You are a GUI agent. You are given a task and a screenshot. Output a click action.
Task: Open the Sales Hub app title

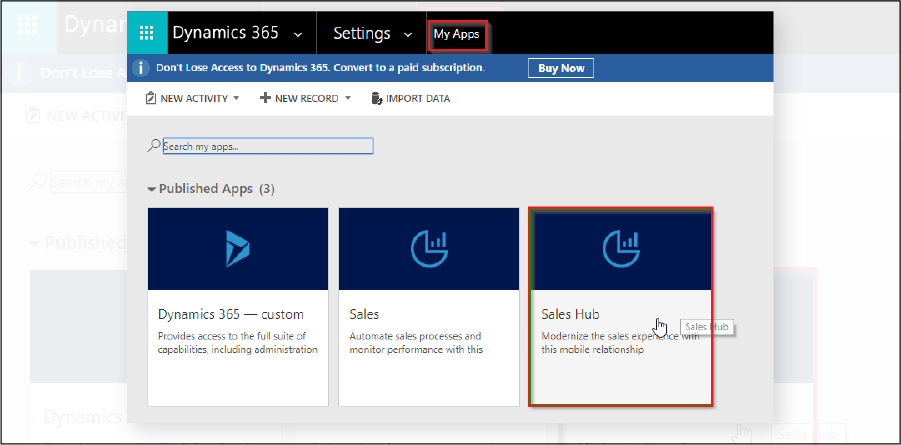570,314
